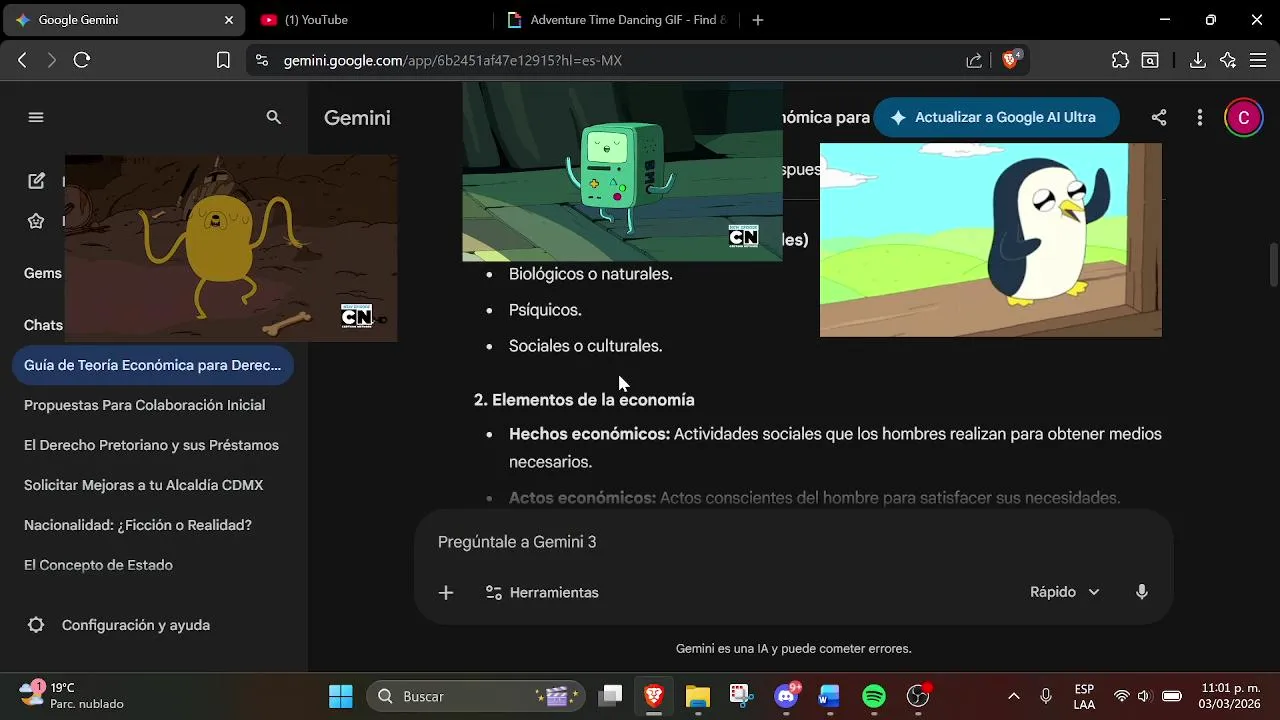Open chat El Concepto de Estado

[99, 565]
